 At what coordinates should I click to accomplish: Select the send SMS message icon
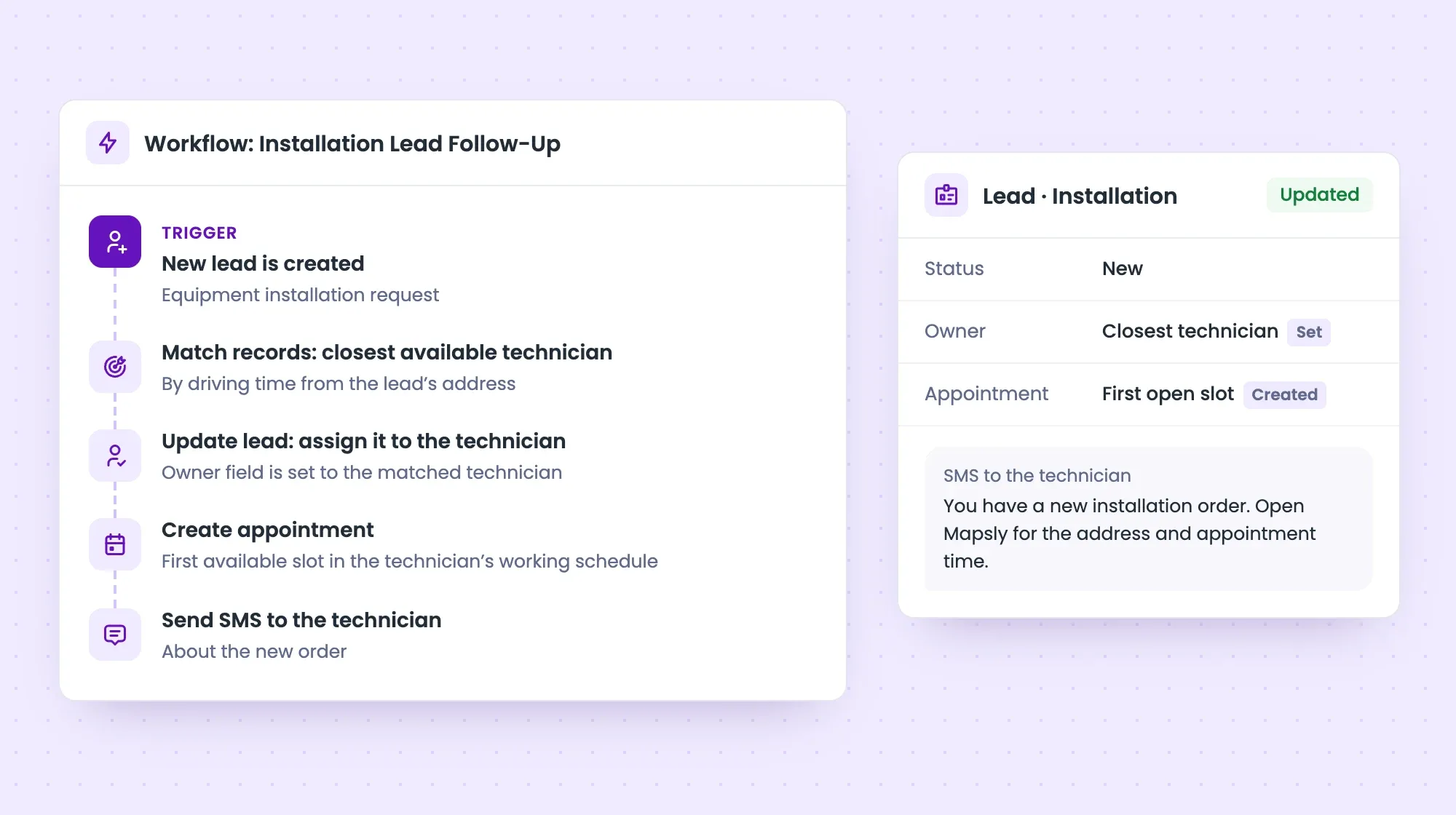115,635
